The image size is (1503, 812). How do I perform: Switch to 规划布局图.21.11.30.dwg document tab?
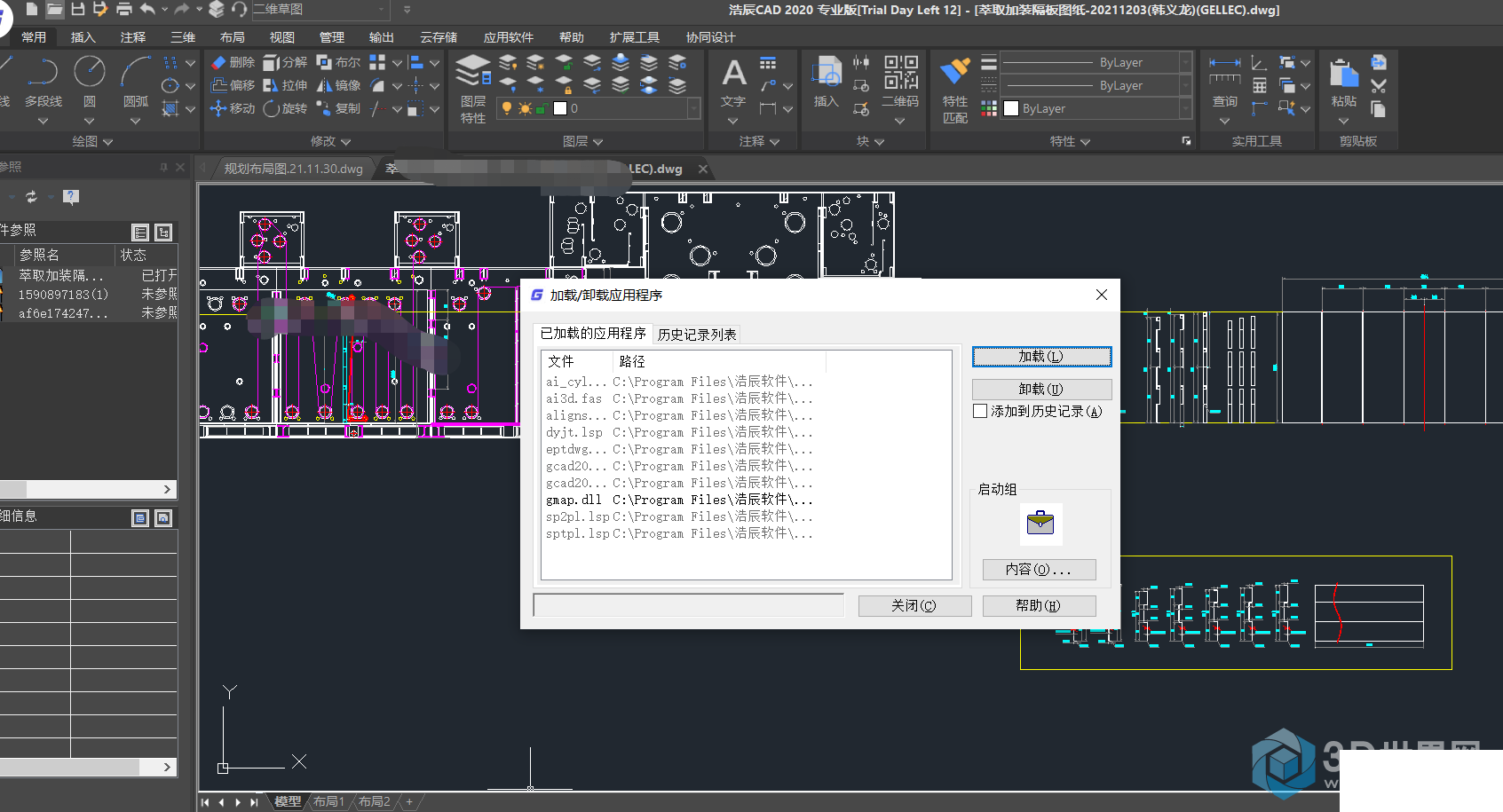(293, 169)
